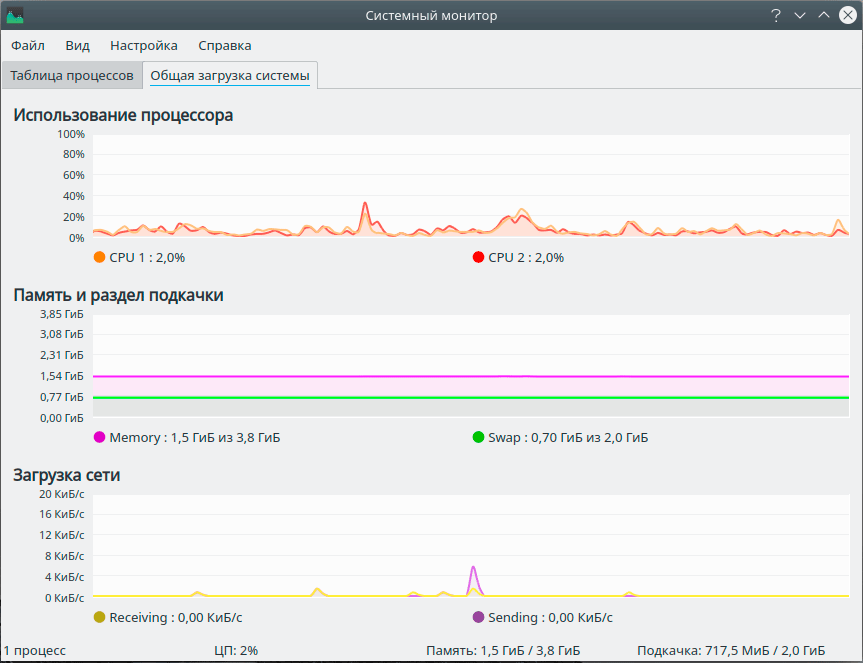Close the Системный монитор window

pos(848,15)
